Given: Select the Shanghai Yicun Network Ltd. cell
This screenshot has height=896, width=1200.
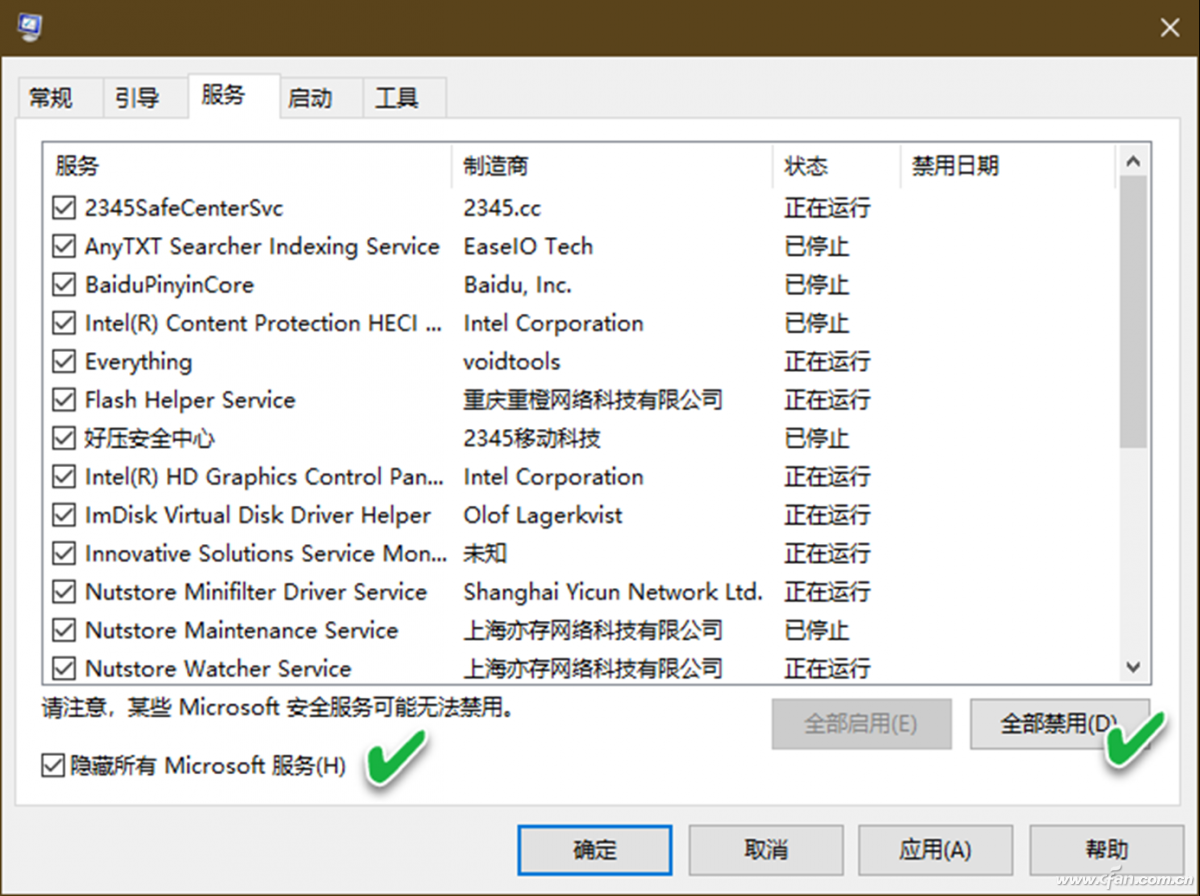Looking at the screenshot, I should [613, 592].
